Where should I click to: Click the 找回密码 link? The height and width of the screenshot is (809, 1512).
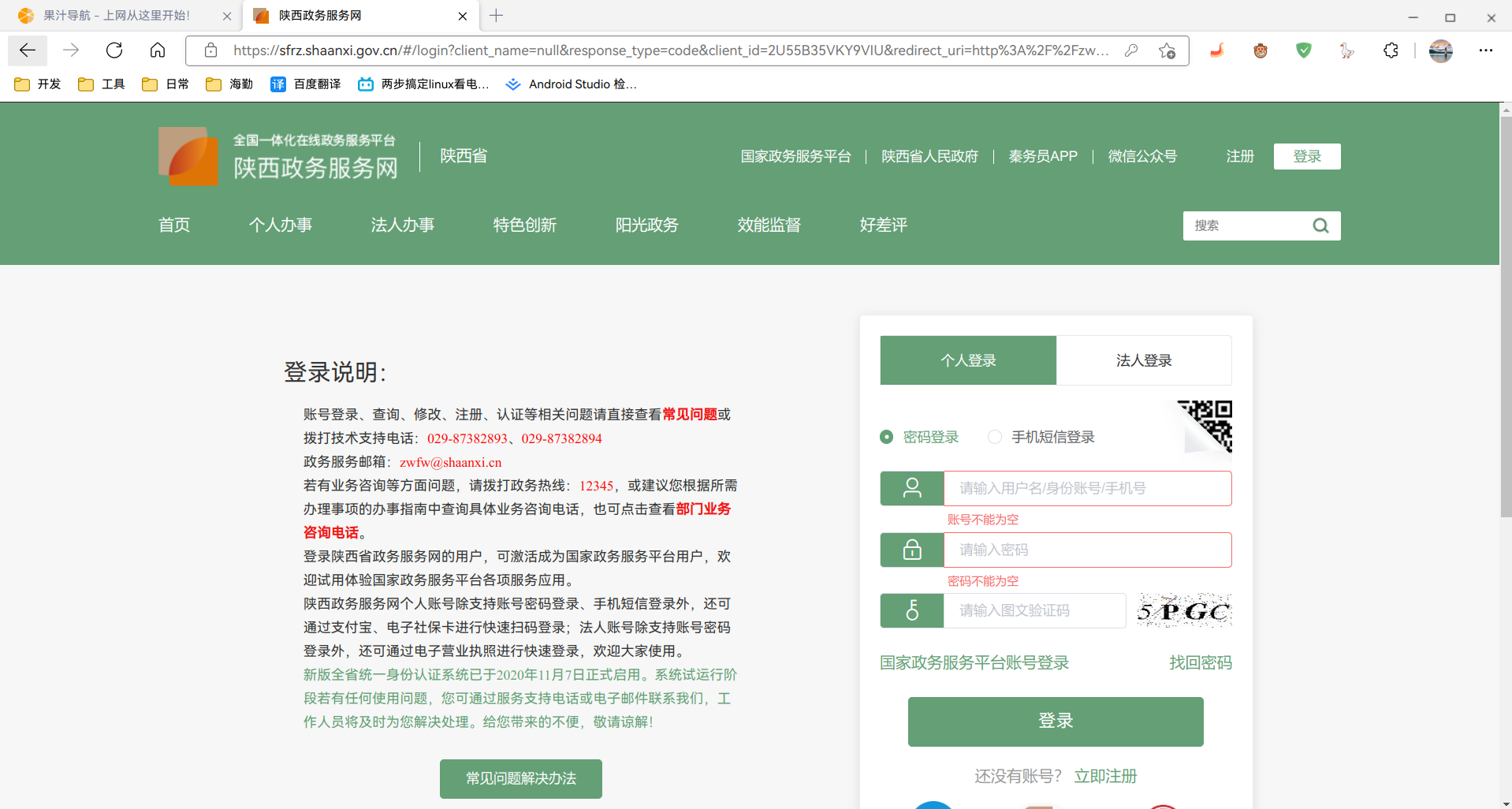(x=1201, y=662)
